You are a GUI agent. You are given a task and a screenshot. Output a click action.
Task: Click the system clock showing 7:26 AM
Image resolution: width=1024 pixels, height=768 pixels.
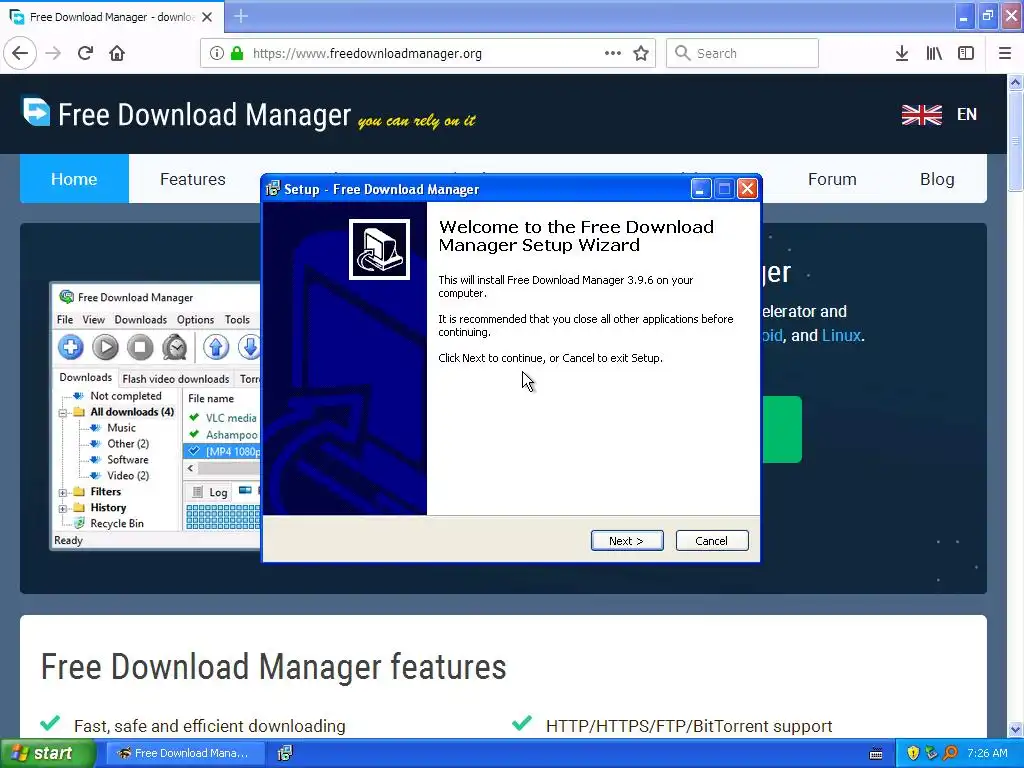coord(987,753)
